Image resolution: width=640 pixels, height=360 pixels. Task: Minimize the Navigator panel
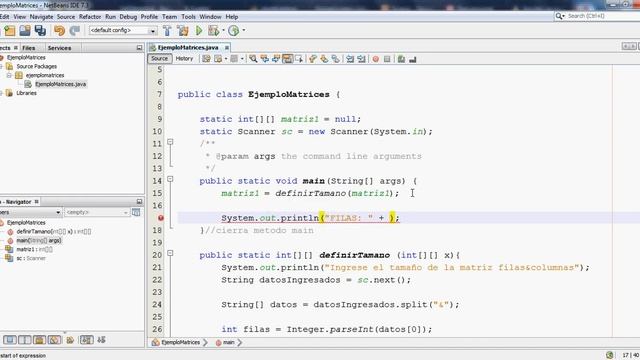click(139, 202)
